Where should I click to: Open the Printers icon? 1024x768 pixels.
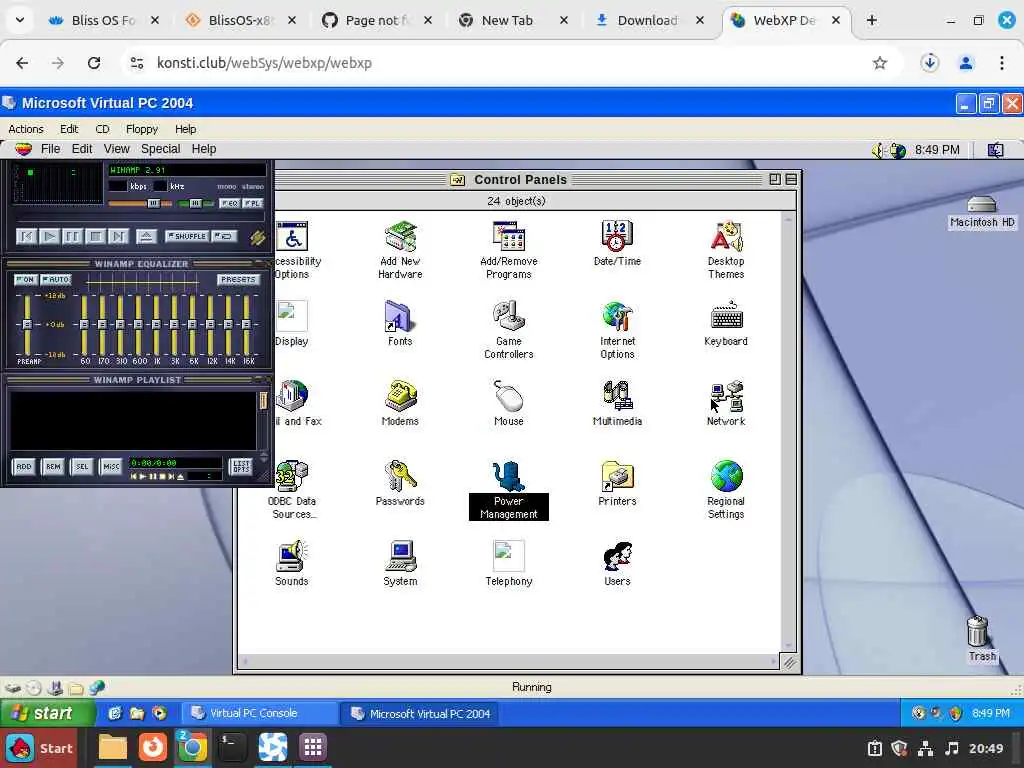click(x=617, y=483)
